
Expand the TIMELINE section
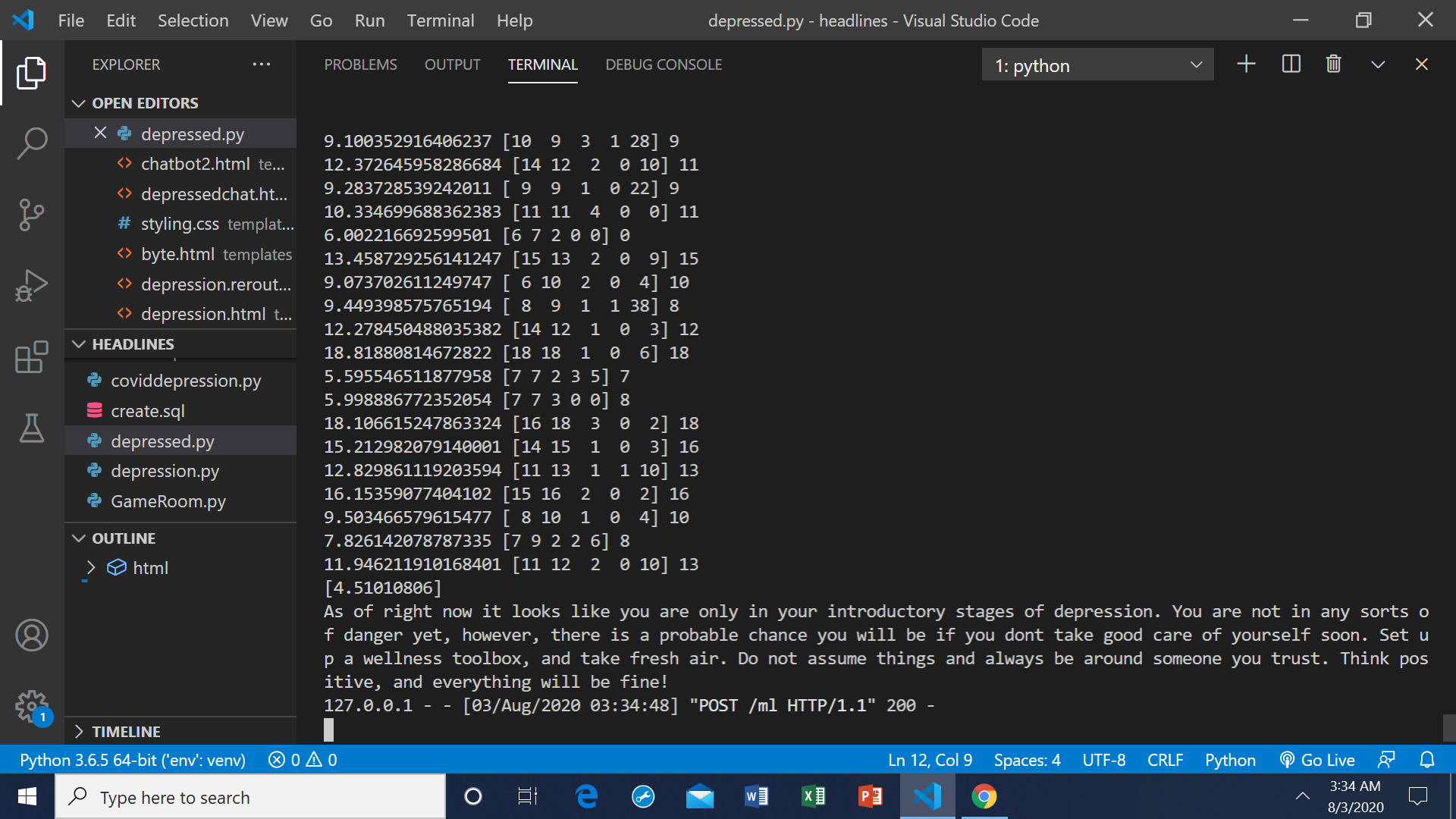[x=78, y=732]
